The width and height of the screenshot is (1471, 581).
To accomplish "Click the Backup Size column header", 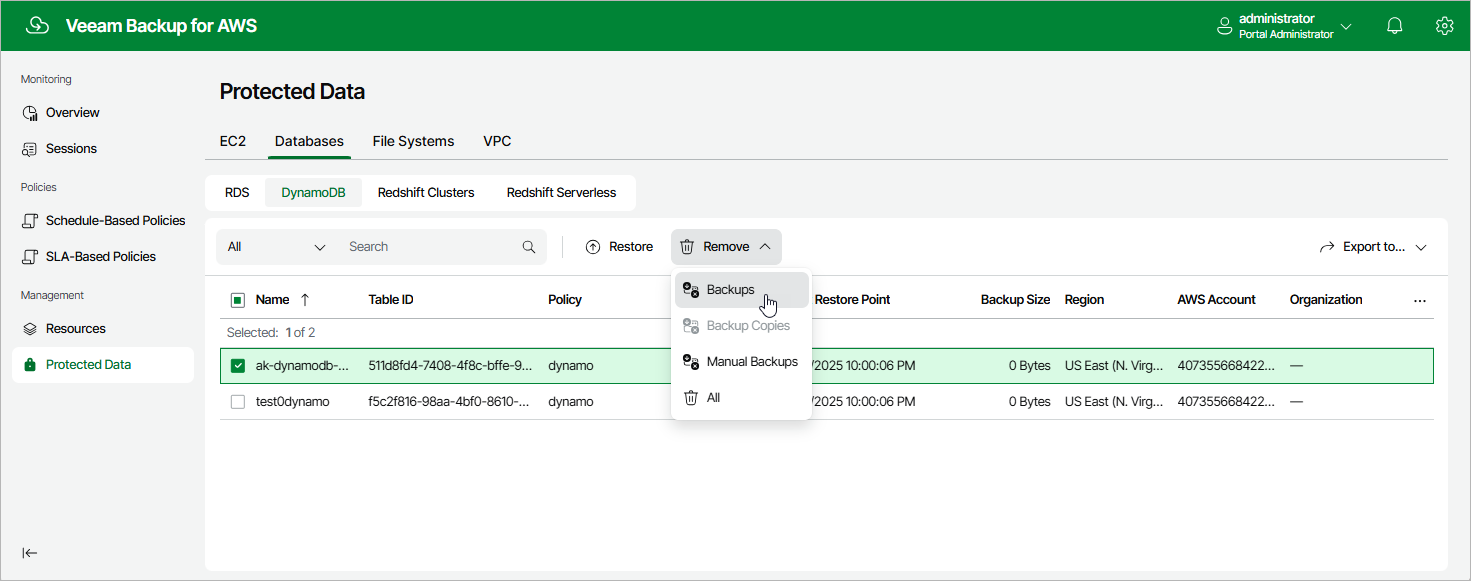I will click(x=1015, y=300).
